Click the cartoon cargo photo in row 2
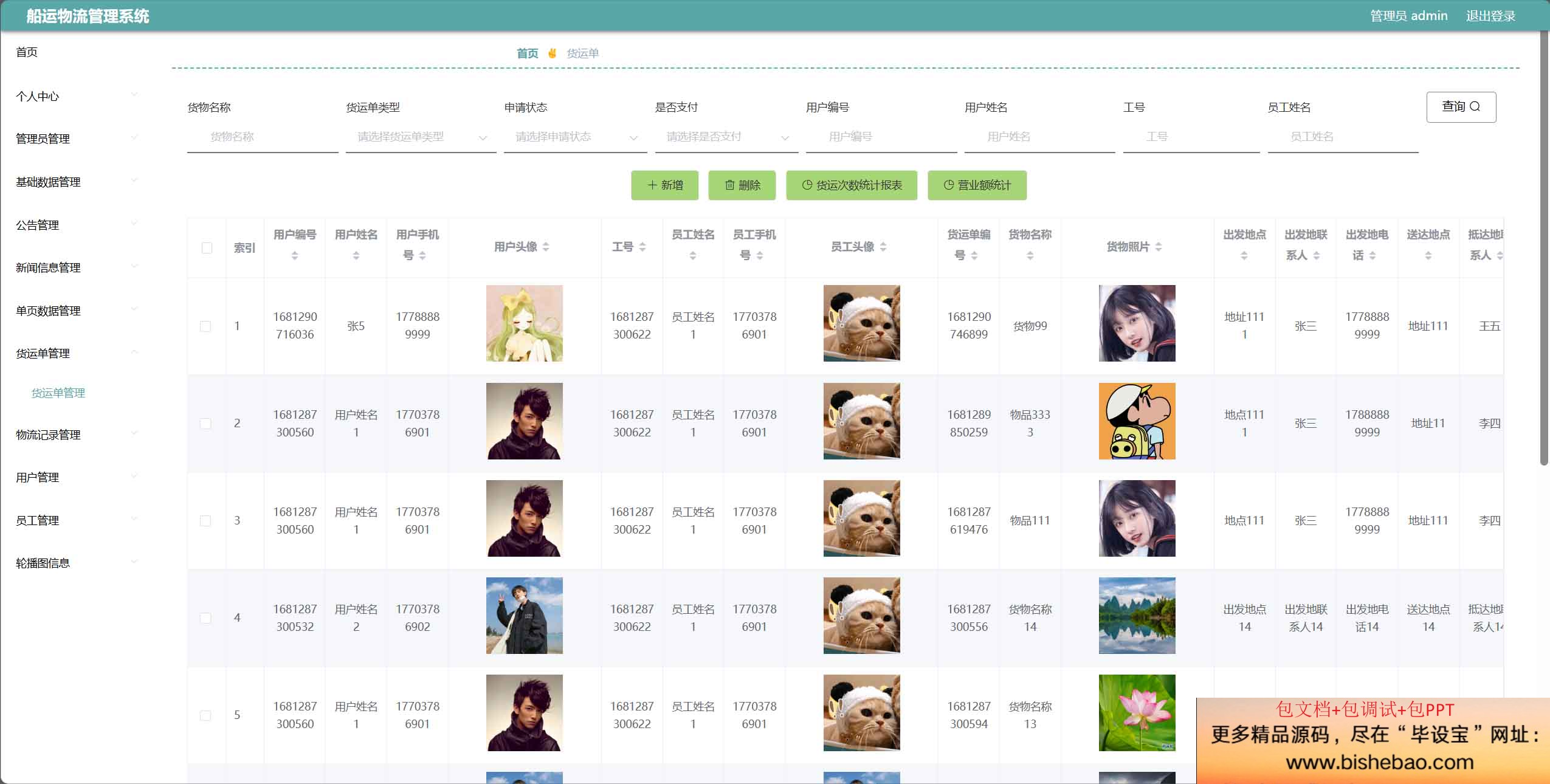The width and height of the screenshot is (1550, 784). point(1137,421)
